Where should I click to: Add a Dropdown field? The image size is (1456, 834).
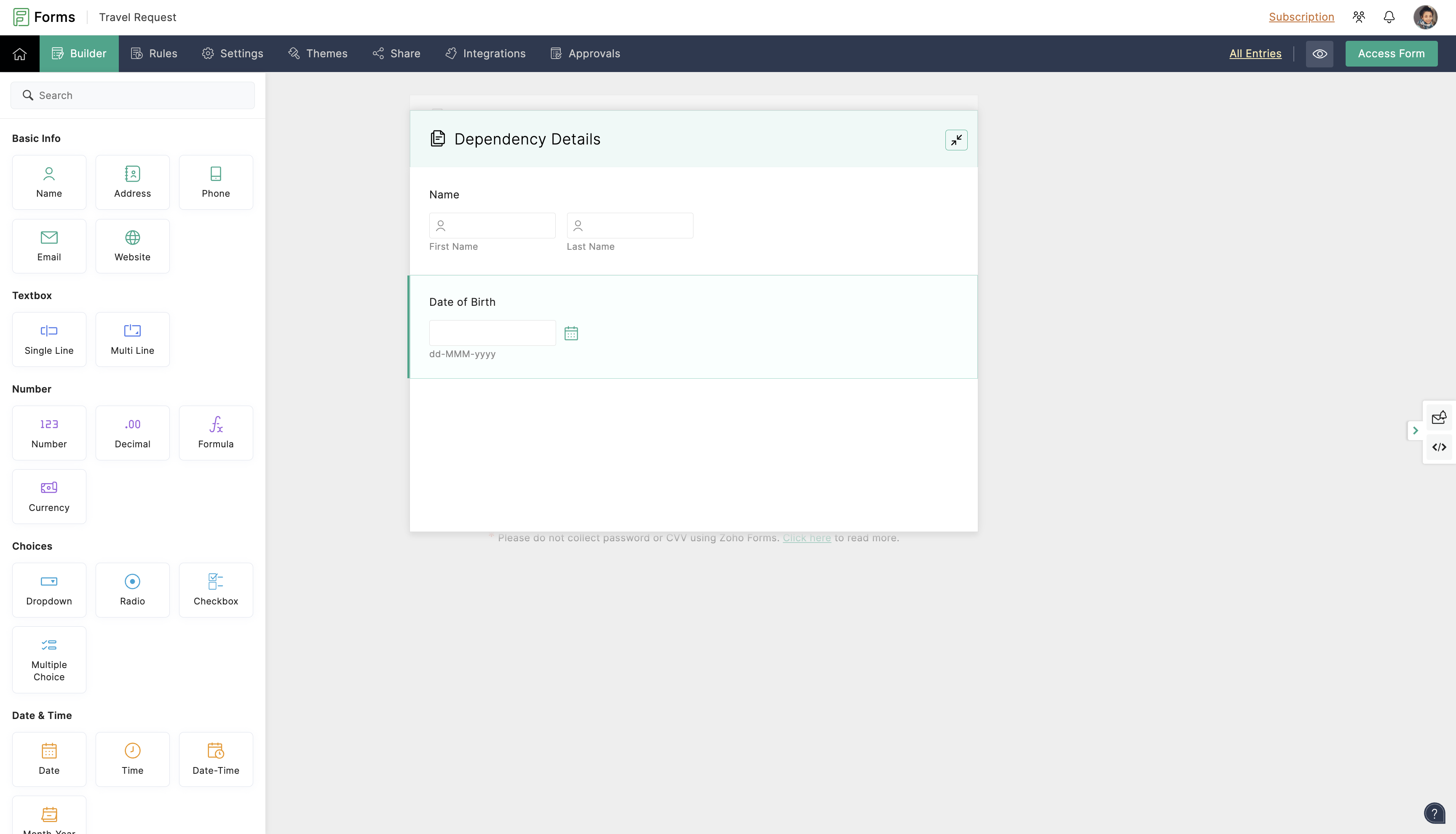49,589
